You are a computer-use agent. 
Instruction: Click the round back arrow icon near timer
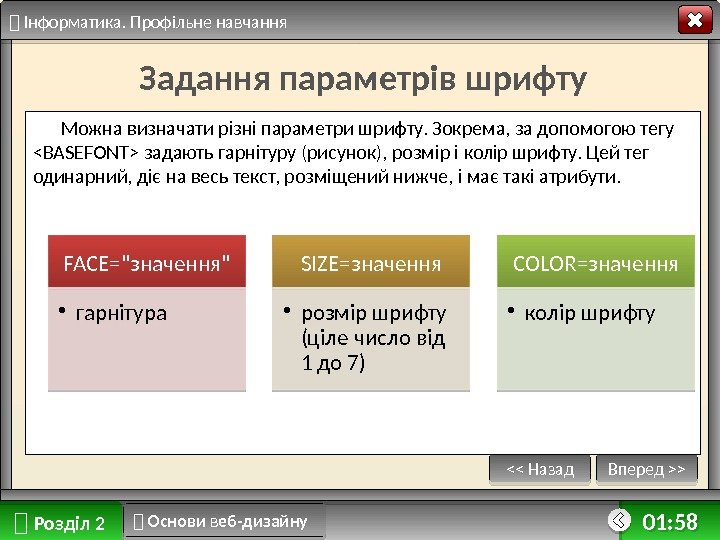[619, 520]
